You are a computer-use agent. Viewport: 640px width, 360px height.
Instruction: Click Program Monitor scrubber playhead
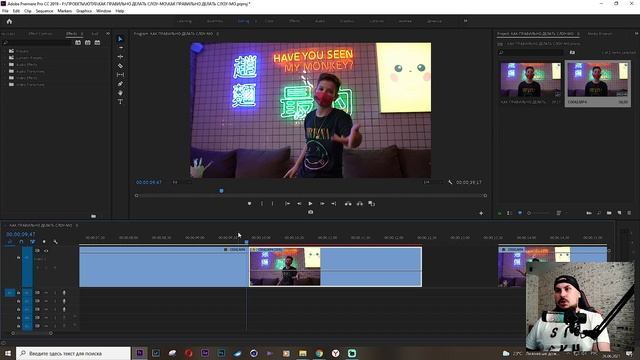[222, 191]
